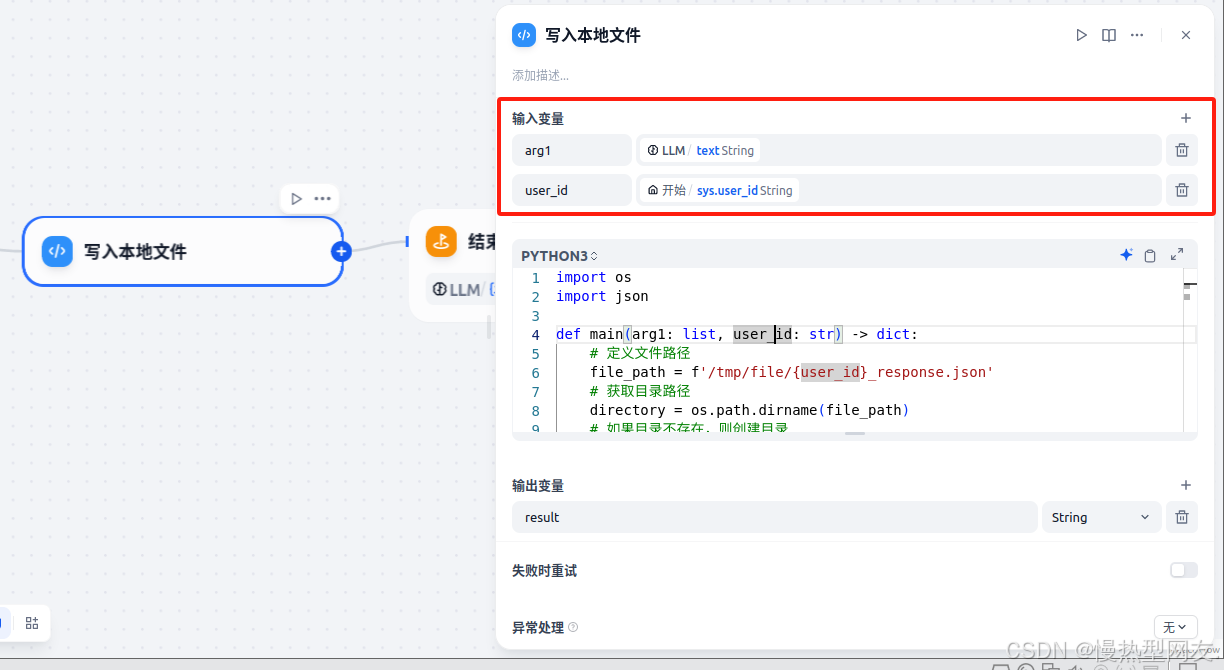Click the 失败时重试 label
The height and width of the screenshot is (670, 1224).
544,570
